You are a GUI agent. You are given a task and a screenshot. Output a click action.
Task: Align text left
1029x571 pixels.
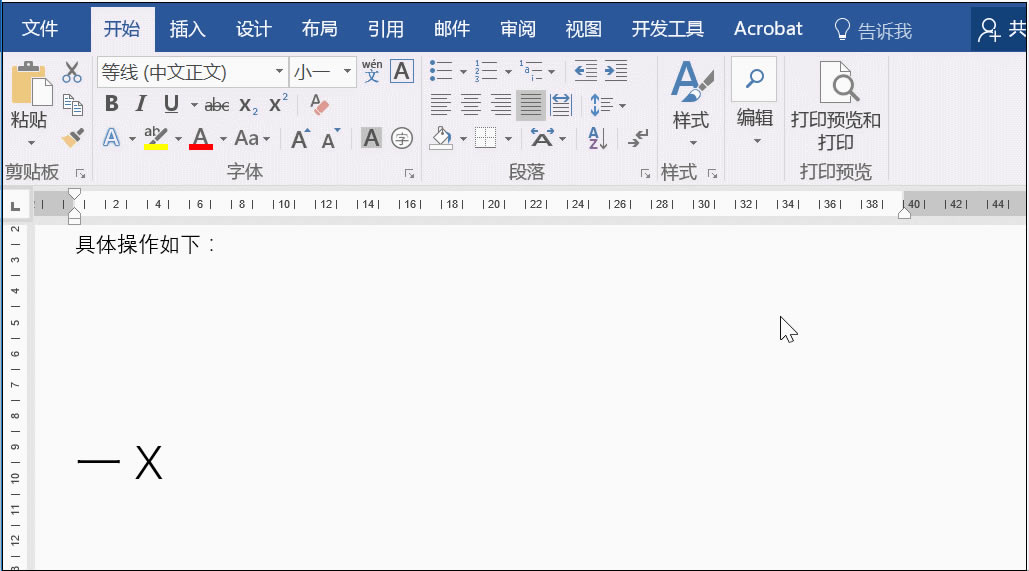click(x=440, y=105)
